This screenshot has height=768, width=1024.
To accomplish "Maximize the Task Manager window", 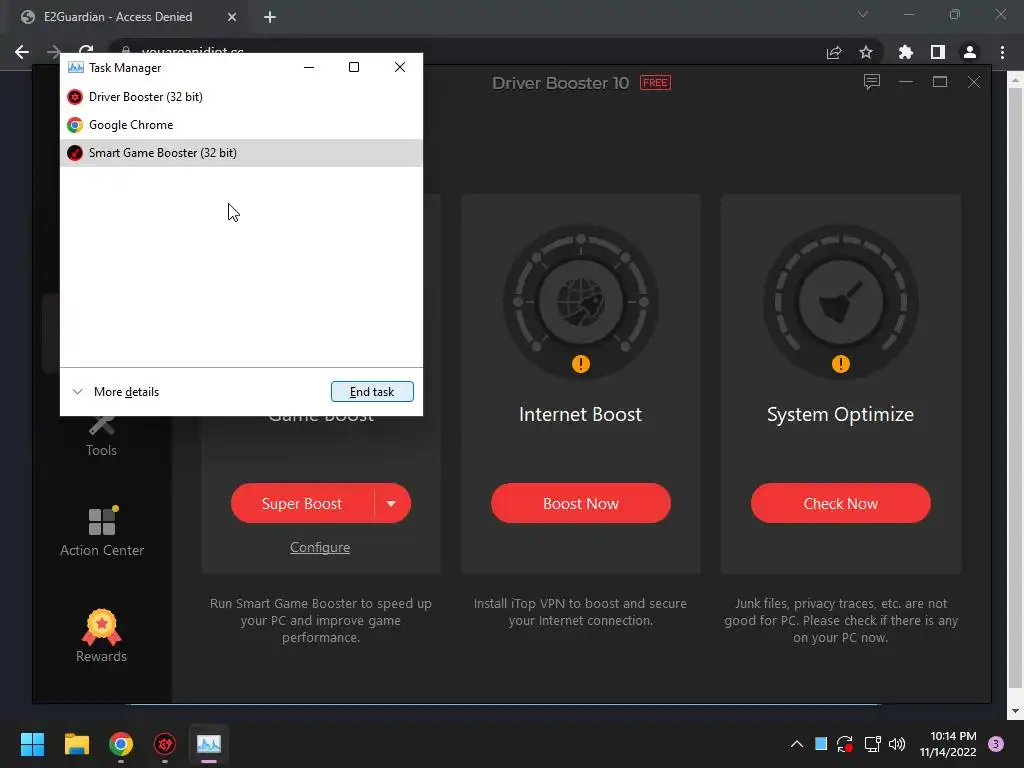I will [x=354, y=67].
